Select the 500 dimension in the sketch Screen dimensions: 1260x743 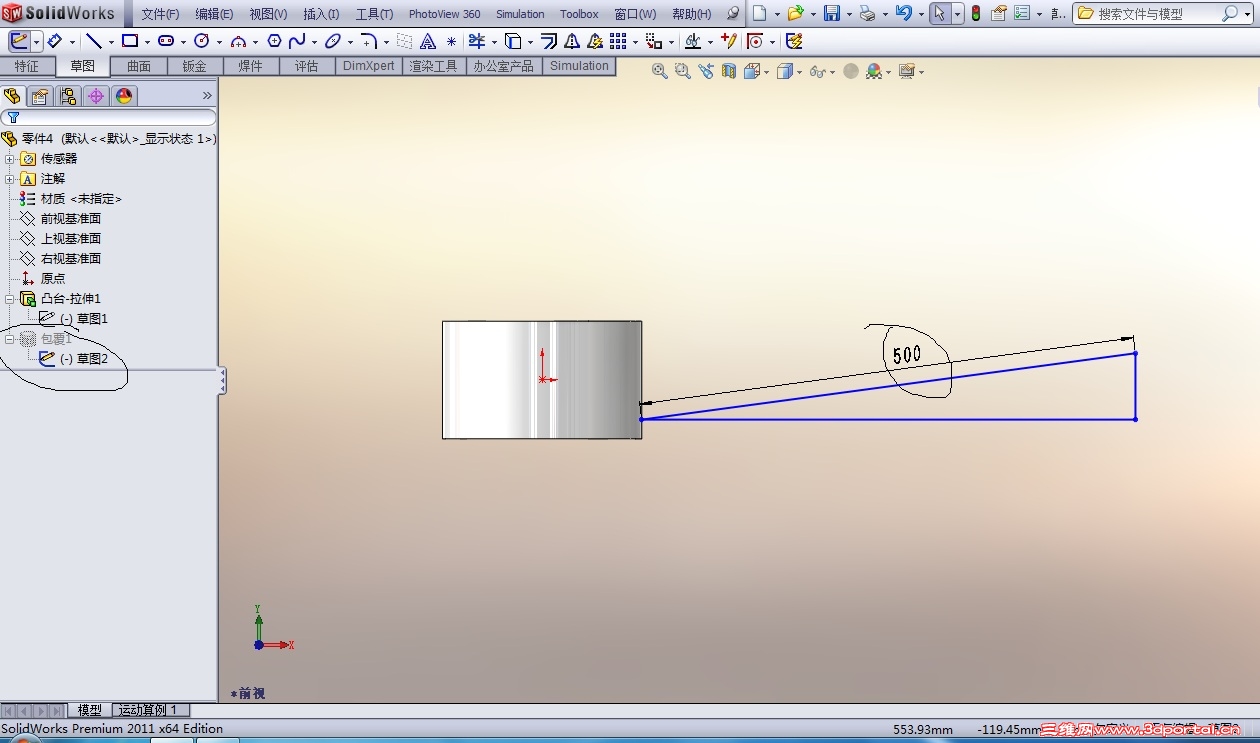907,354
